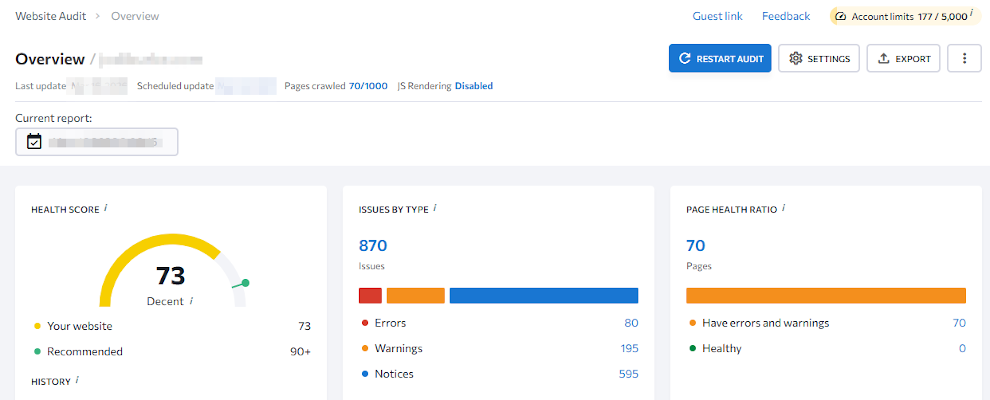990x400 pixels.
Task: Click the blue Notices bar segment
Action: point(544,295)
